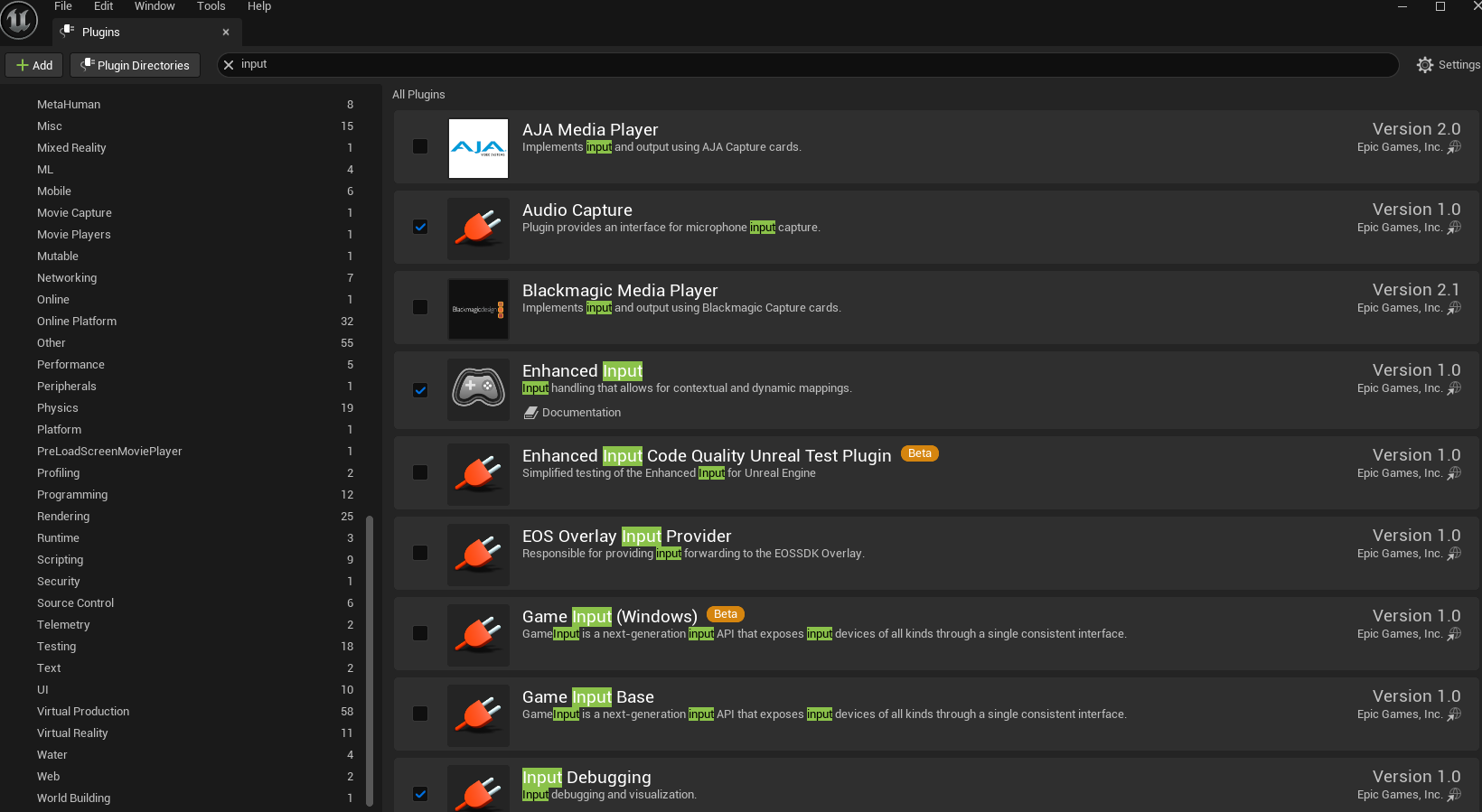The width and height of the screenshot is (1482, 812).
Task: Enable the EOS Overlay Input Provider checkbox
Action: 420,553
